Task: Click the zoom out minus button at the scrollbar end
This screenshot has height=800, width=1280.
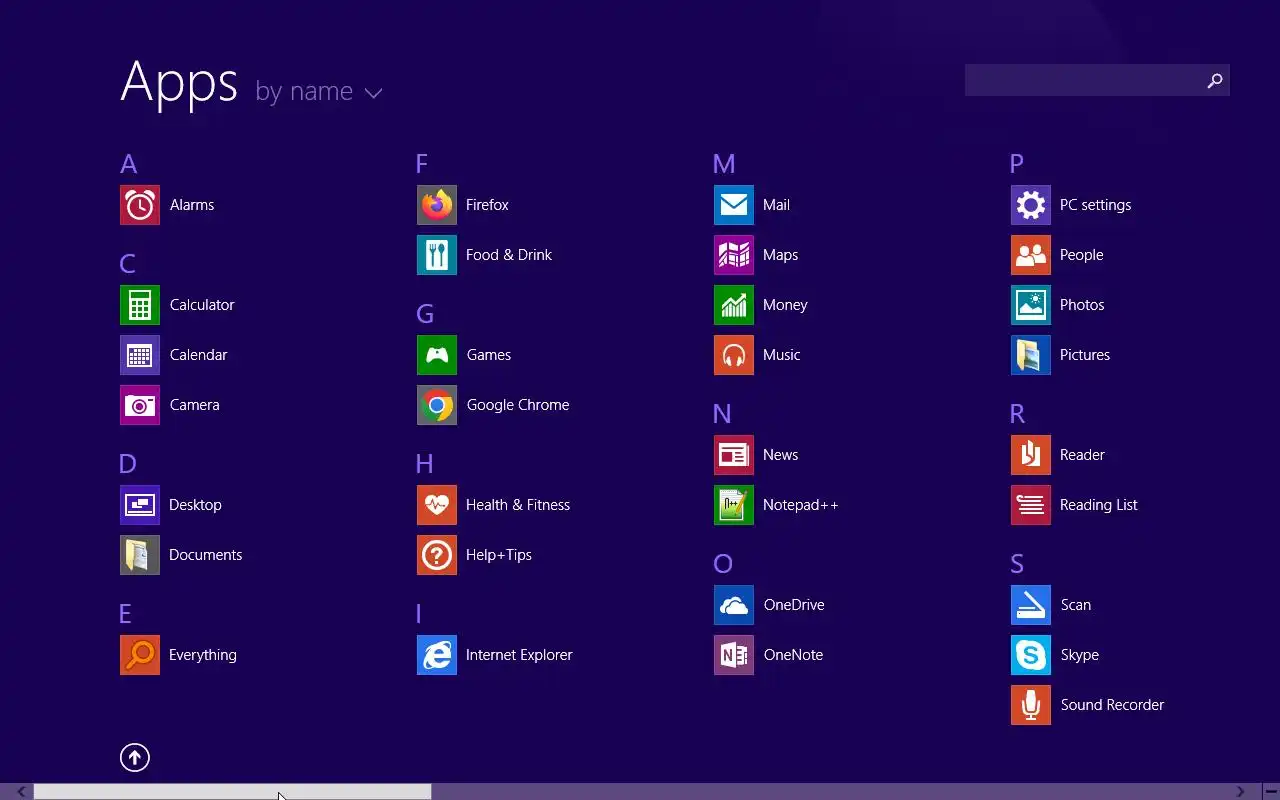Action: 1271,792
